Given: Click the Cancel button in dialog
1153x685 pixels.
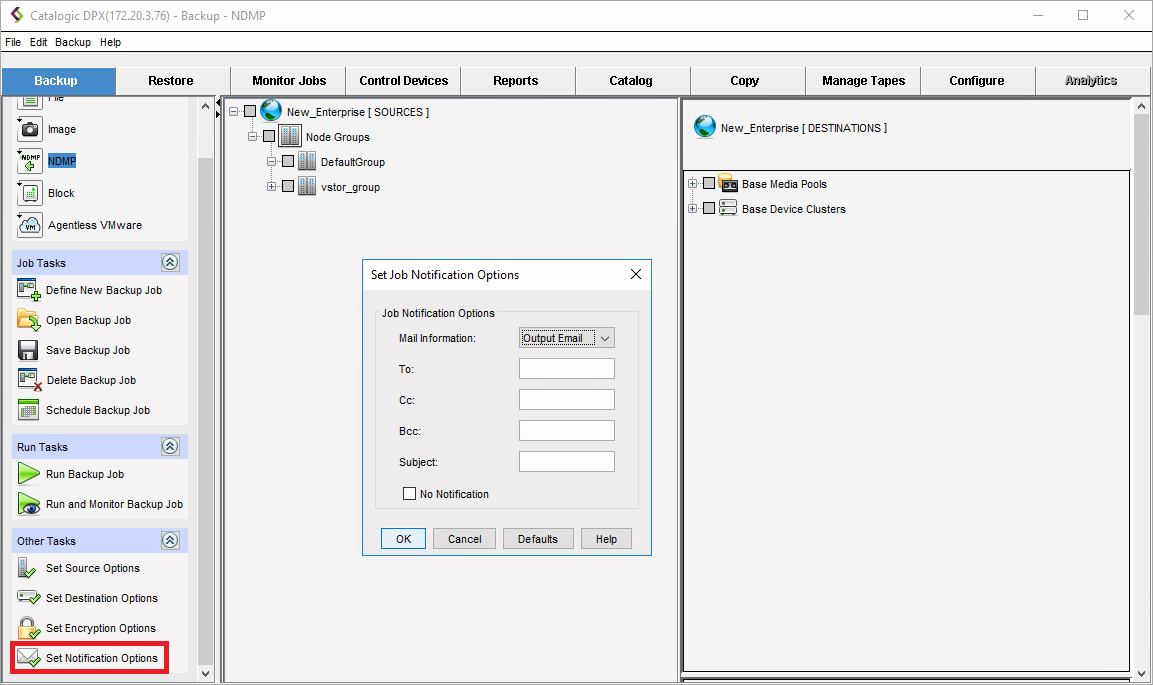Looking at the screenshot, I should [x=464, y=539].
